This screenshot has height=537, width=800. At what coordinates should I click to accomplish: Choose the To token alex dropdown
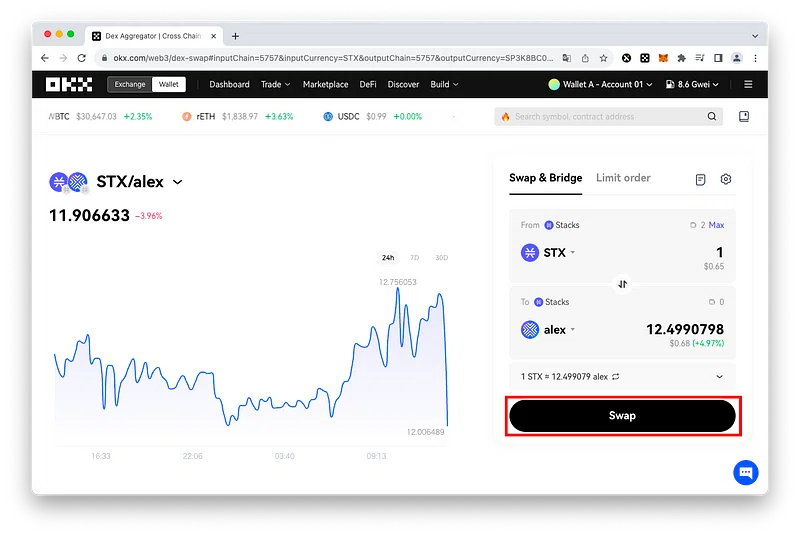[x=548, y=329]
